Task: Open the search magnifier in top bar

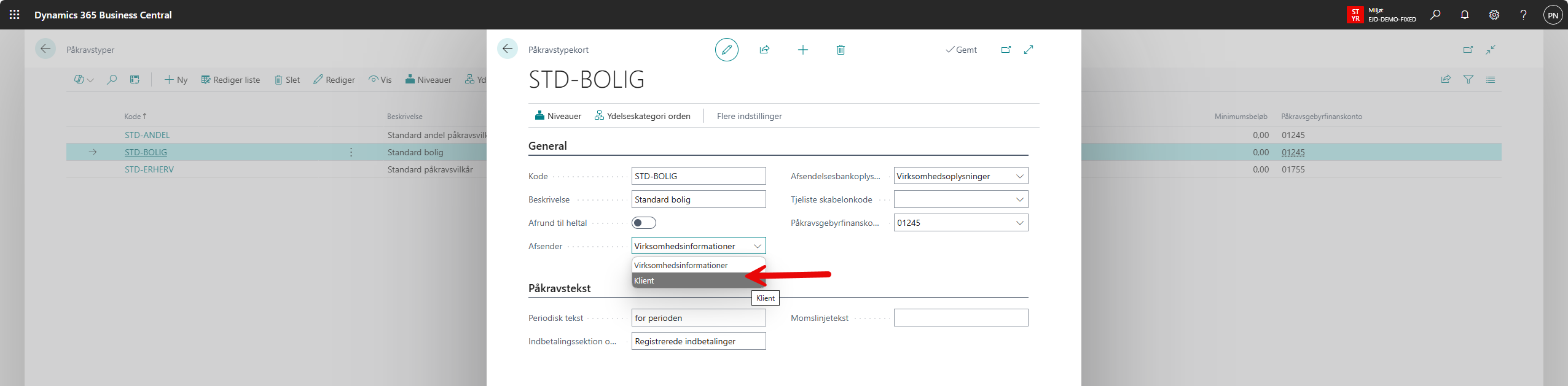Action: pos(1435,15)
